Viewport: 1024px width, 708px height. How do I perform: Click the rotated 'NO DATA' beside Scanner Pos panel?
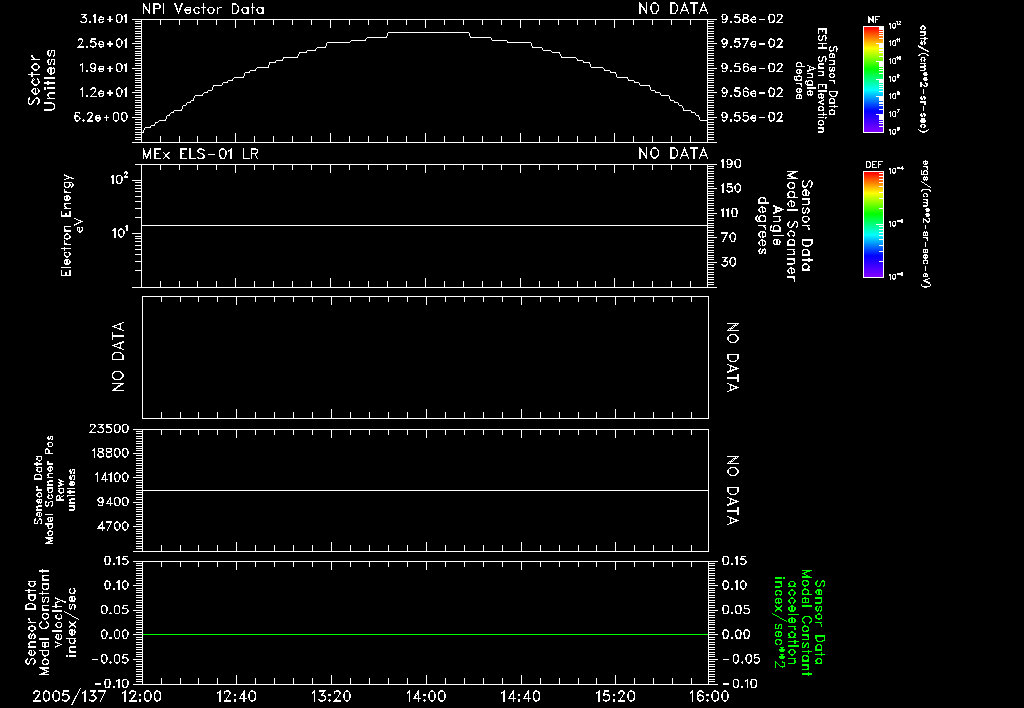733,491
